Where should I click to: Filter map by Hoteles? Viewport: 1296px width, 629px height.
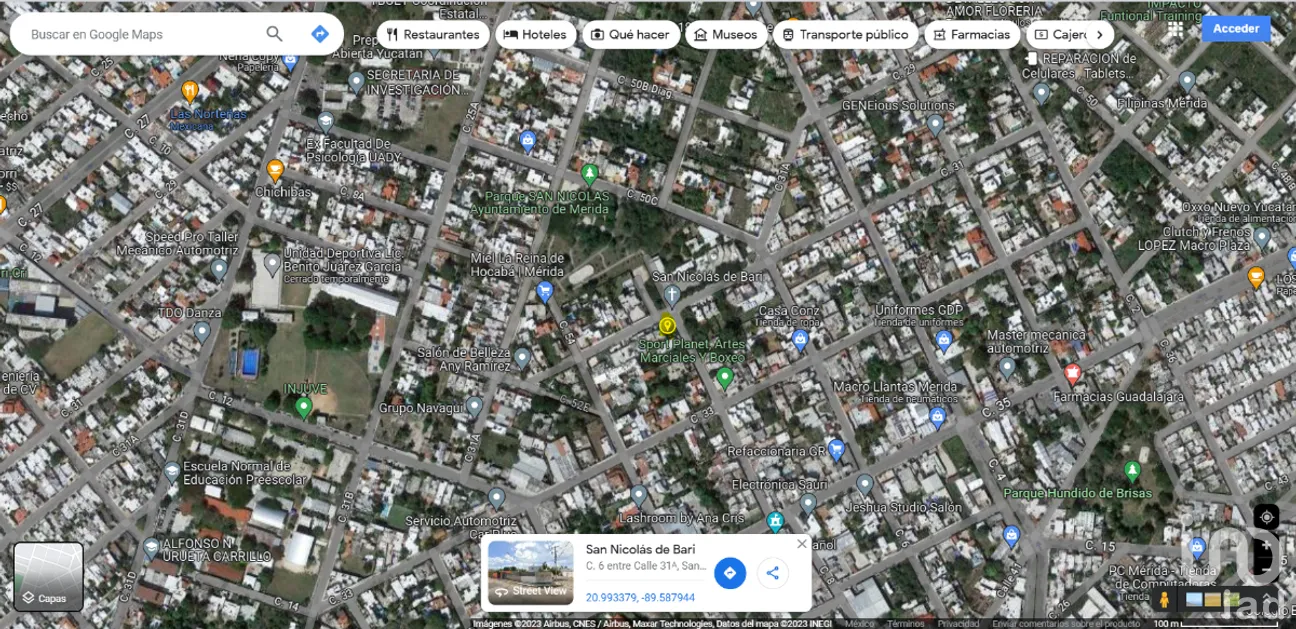click(536, 34)
